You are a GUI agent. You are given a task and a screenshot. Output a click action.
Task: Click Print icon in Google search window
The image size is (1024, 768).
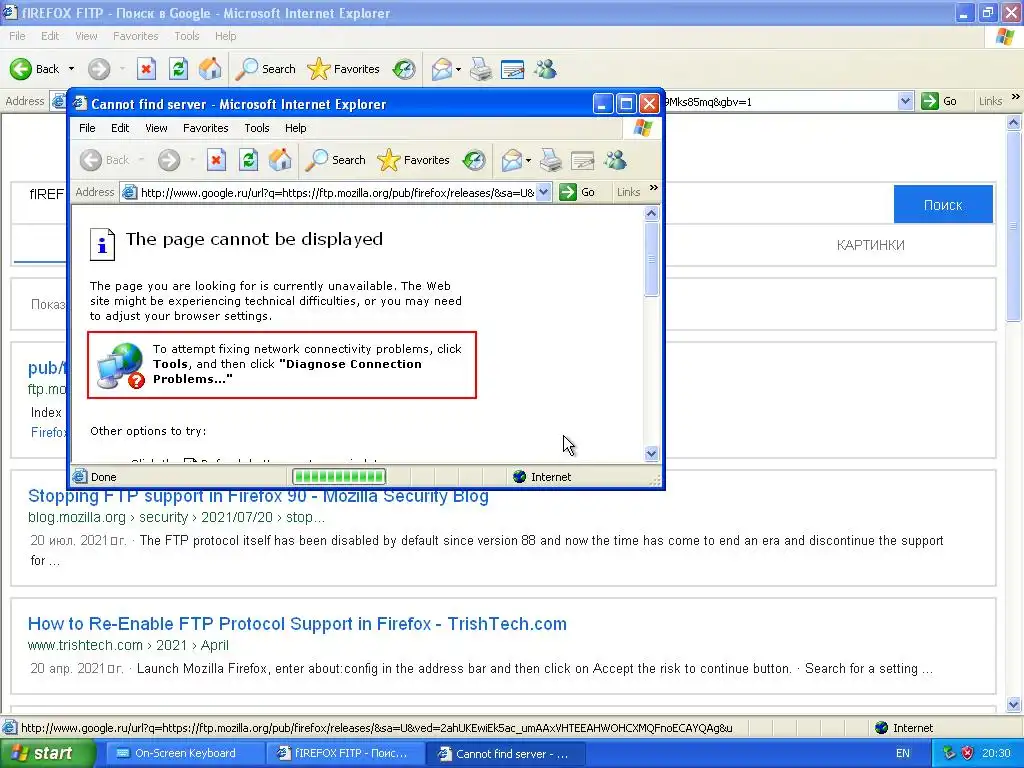coord(481,69)
